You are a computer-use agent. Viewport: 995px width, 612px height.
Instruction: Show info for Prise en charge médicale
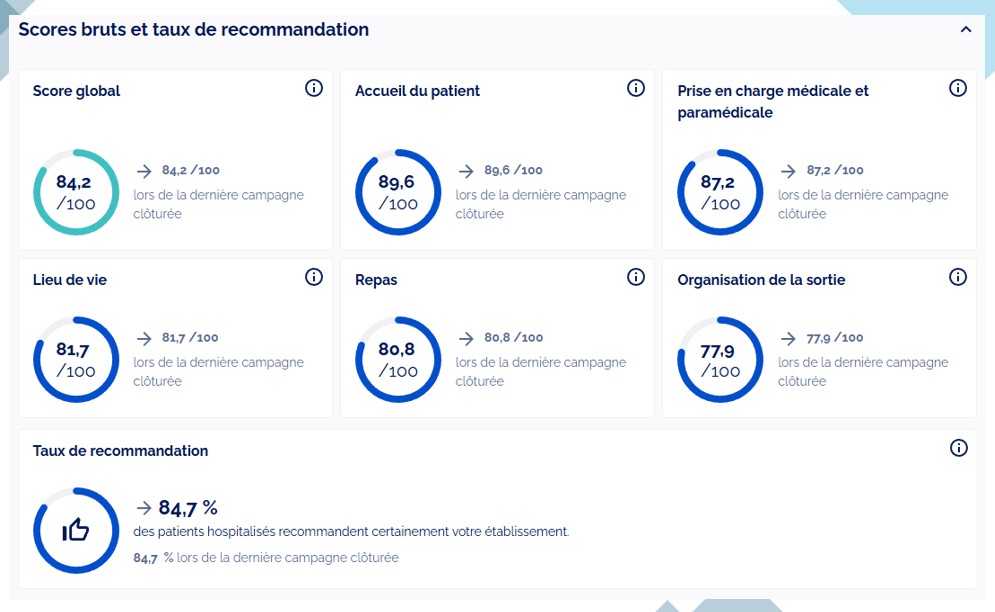tap(958, 88)
